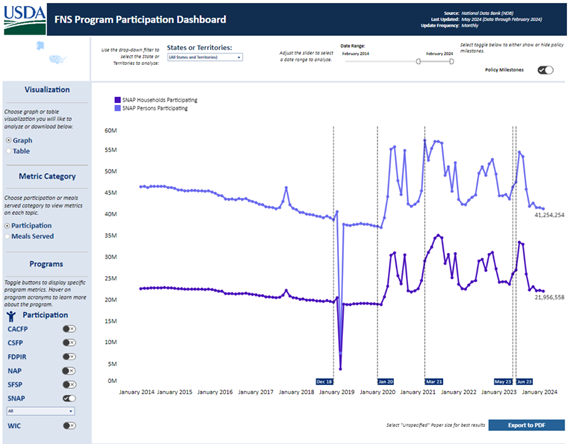Click the January 2024 axis label
Viewport: 570px width, 444px height.
(x=539, y=392)
